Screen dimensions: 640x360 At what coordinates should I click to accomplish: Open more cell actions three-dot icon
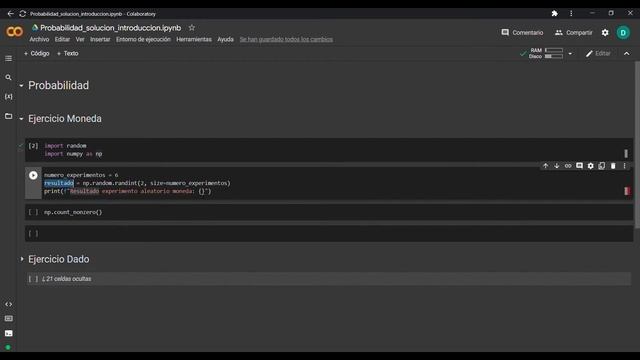[624, 166]
